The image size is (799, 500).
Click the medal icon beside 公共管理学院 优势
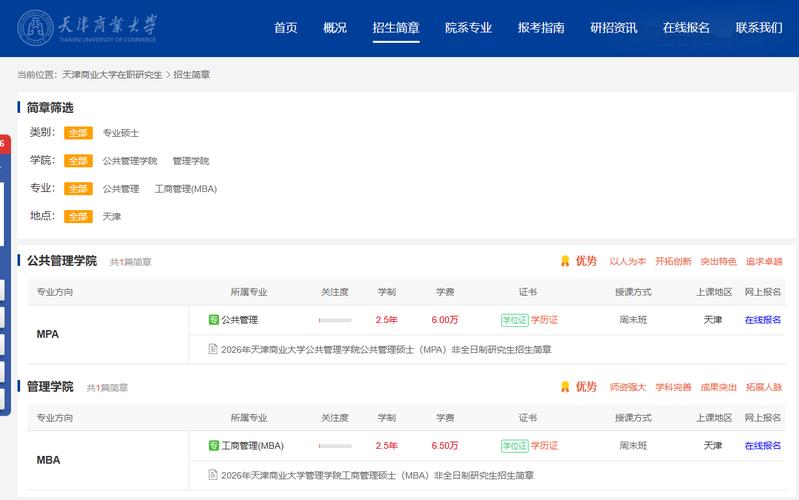(x=565, y=261)
